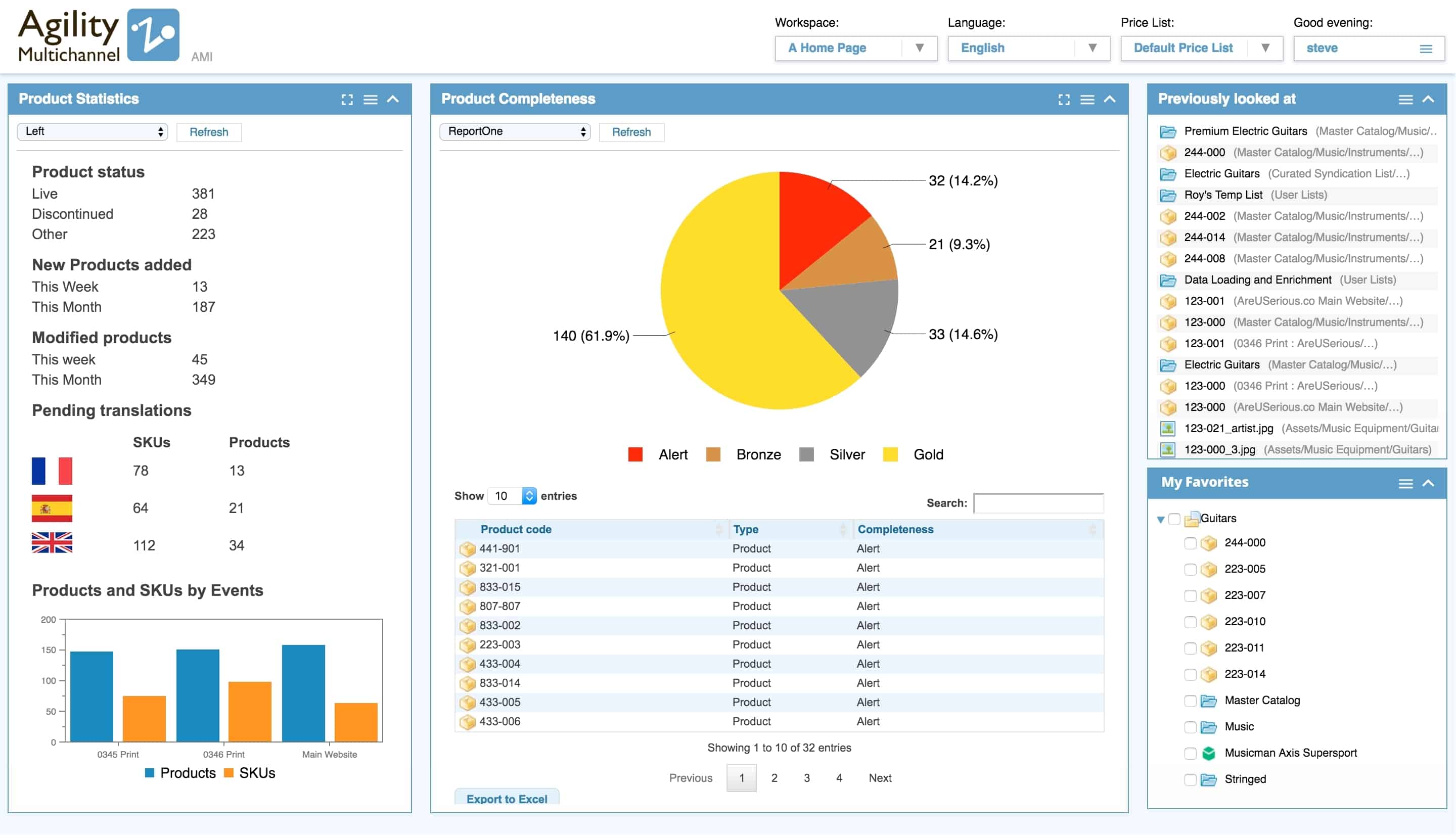Expand Product Statistics panel to fullscreen
Image resolution: width=1456 pixels, height=835 pixels.
click(x=347, y=100)
